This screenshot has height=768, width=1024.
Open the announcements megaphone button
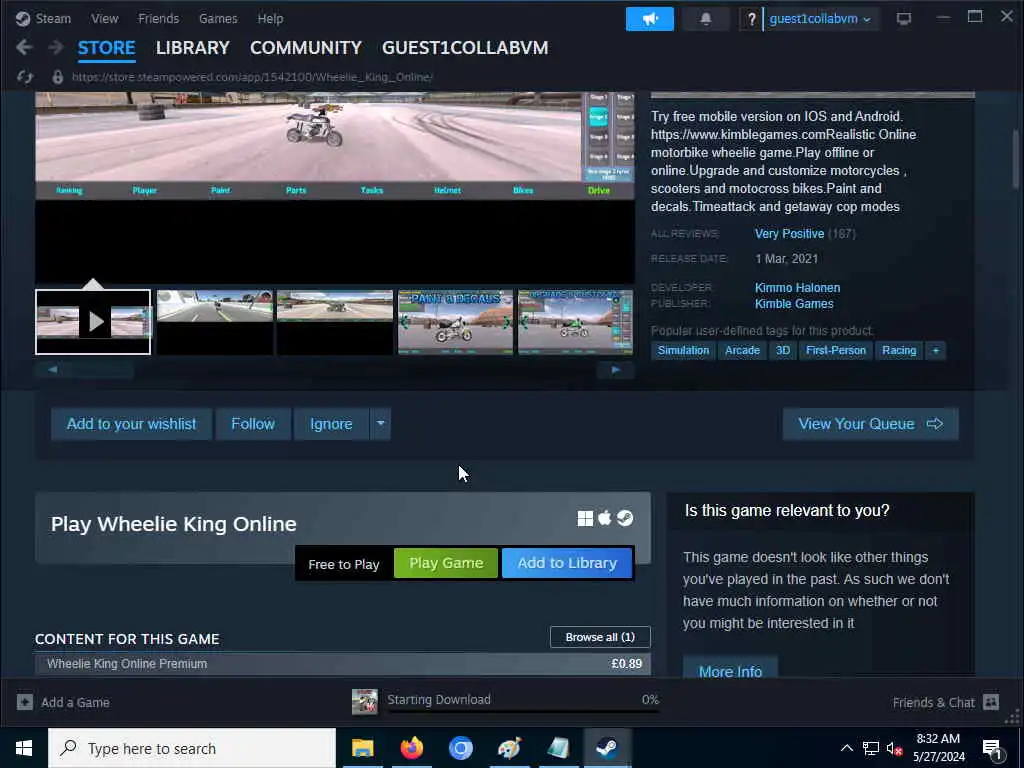pos(649,19)
